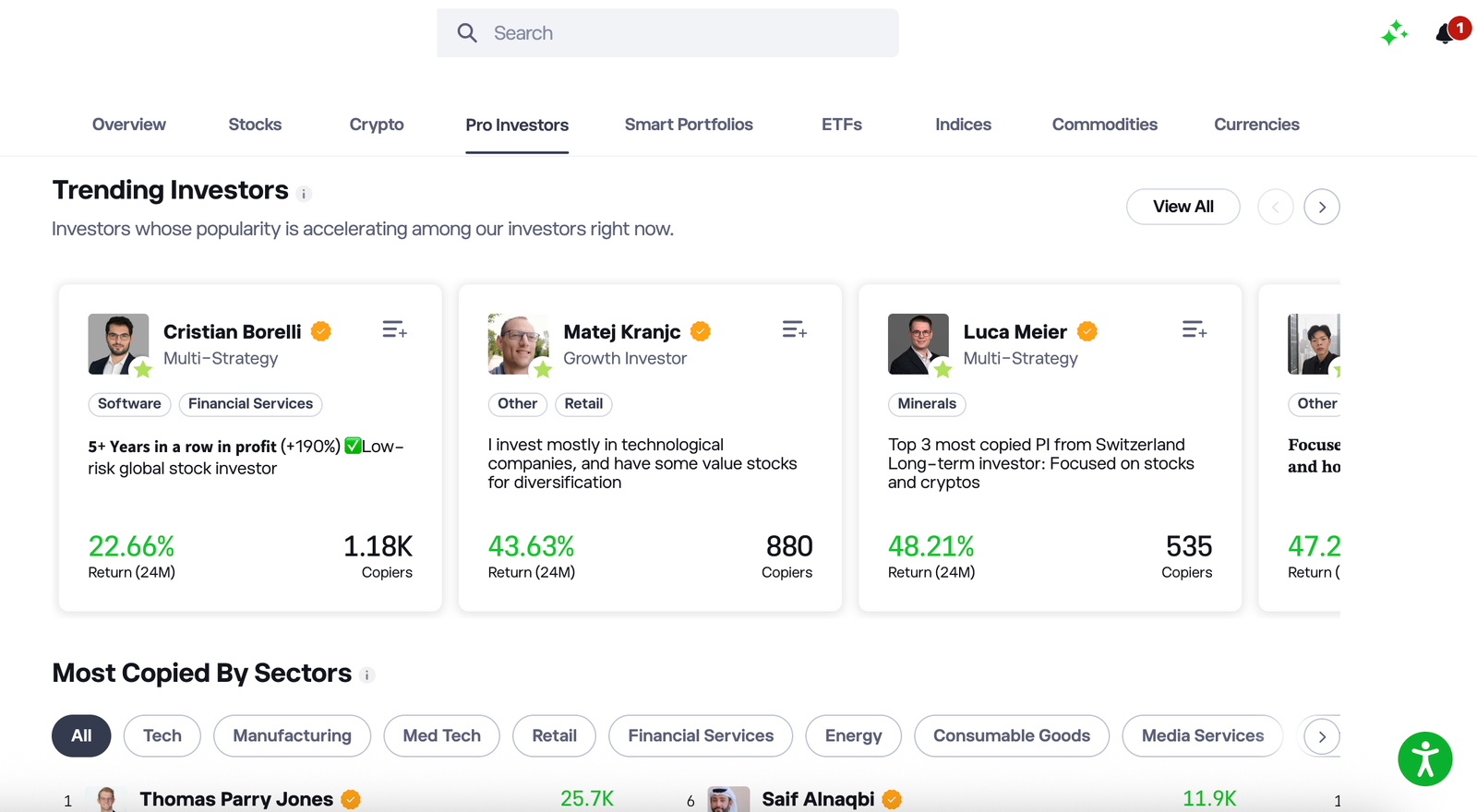The image size is (1477, 812).
Task: Open the Smart Portfolios tab
Action: pyautogui.click(x=689, y=125)
